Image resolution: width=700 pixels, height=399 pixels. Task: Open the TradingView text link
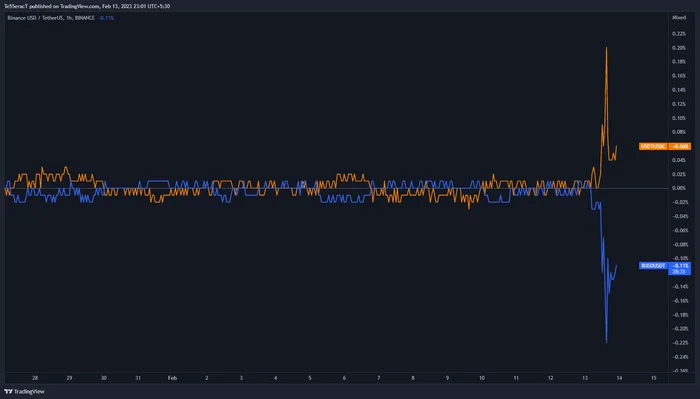(x=29, y=391)
